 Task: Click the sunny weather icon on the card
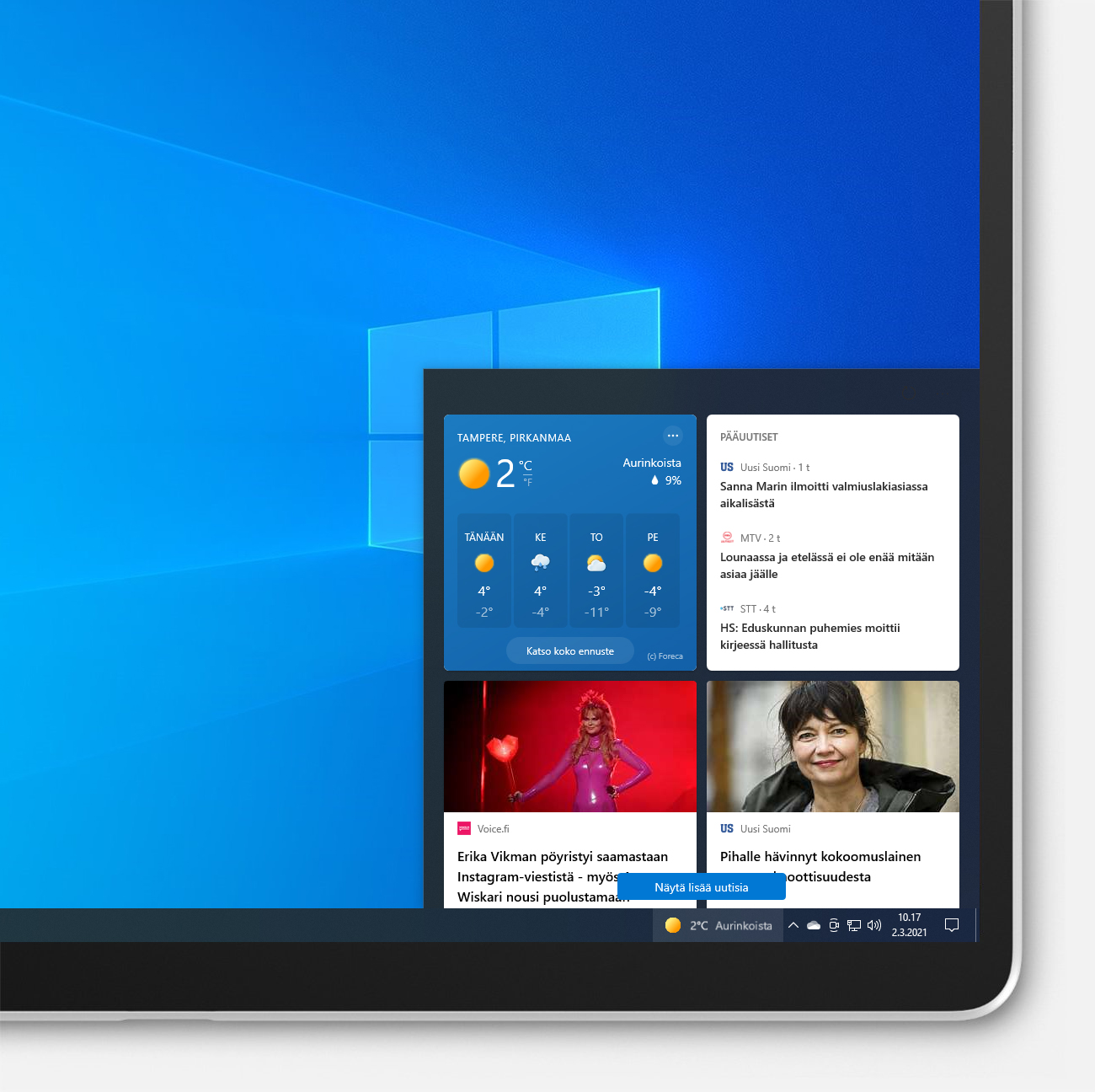[x=473, y=474]
